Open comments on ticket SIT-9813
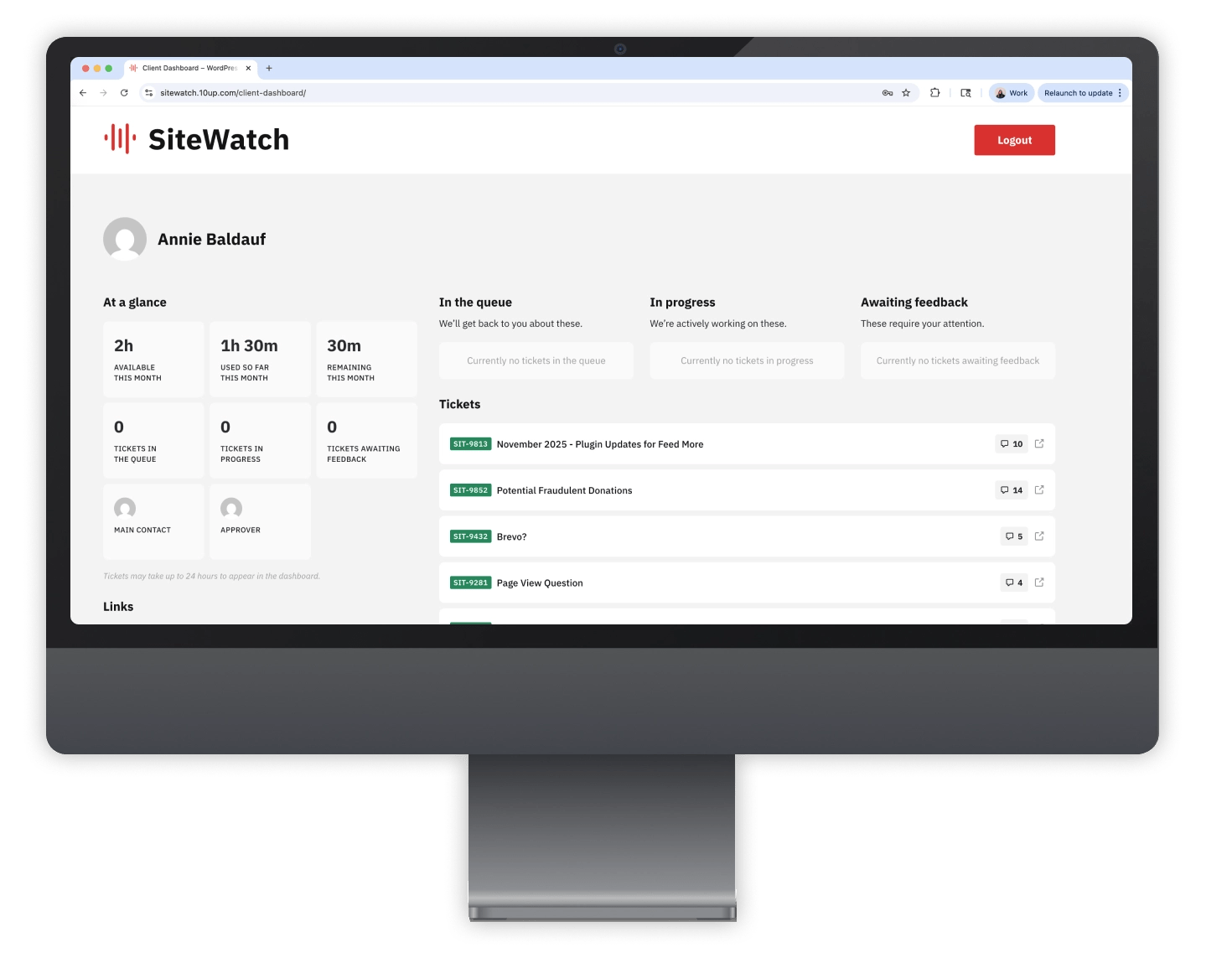Viewport: 1232px width, 963px height. [1012, 443]
